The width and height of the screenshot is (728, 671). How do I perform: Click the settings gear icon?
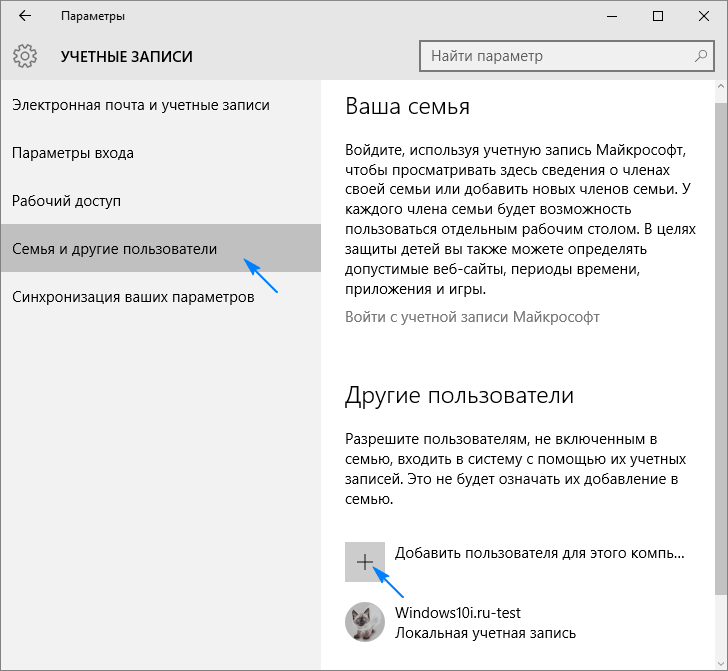coord(26,56)
